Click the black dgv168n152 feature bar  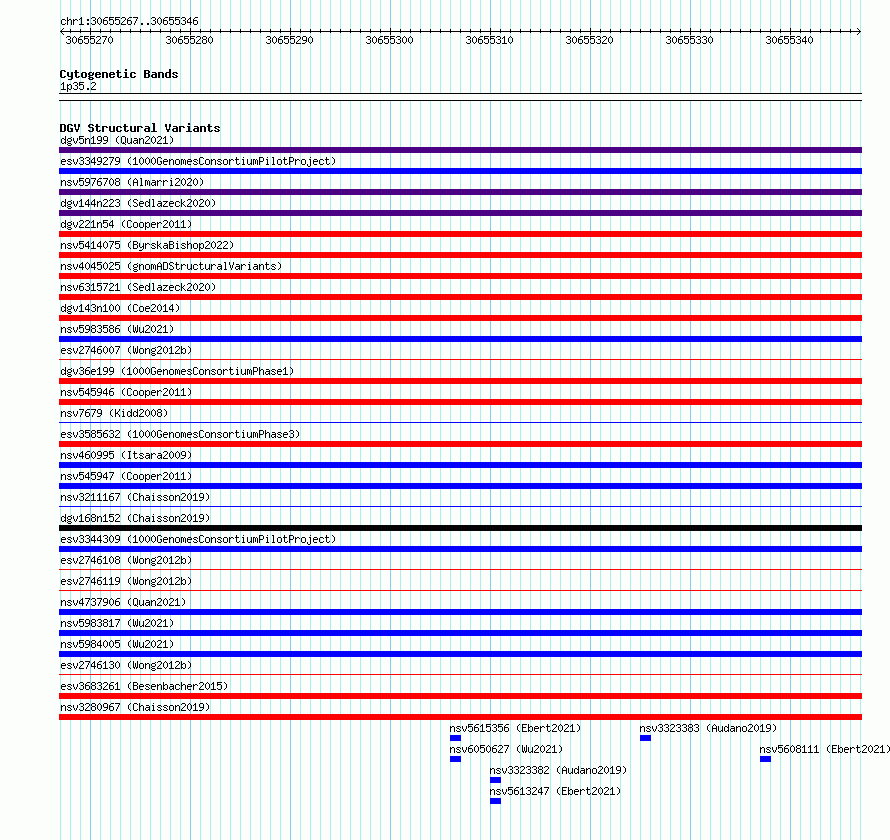[x=460, y=528]
